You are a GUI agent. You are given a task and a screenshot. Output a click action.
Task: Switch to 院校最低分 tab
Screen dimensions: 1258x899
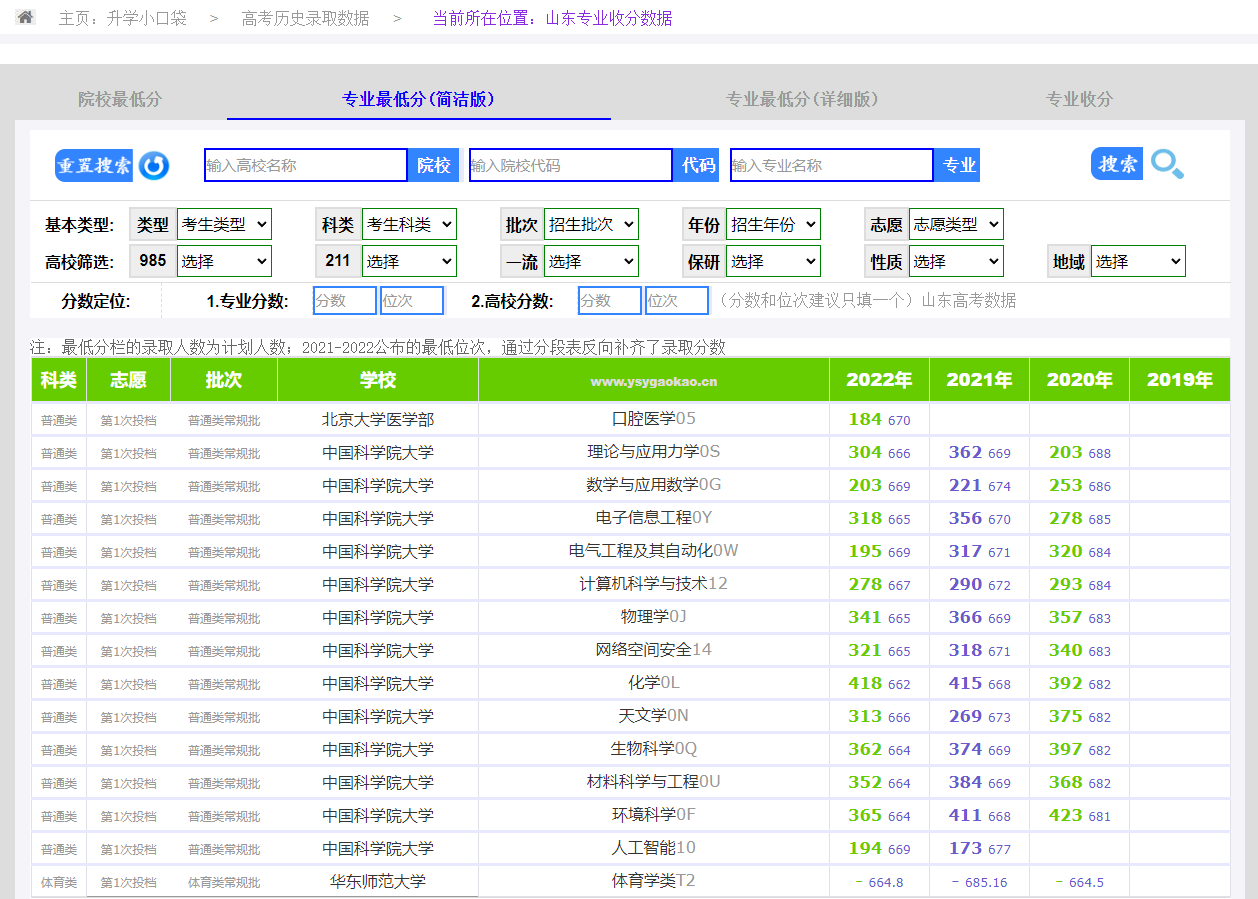pos(120,99)
